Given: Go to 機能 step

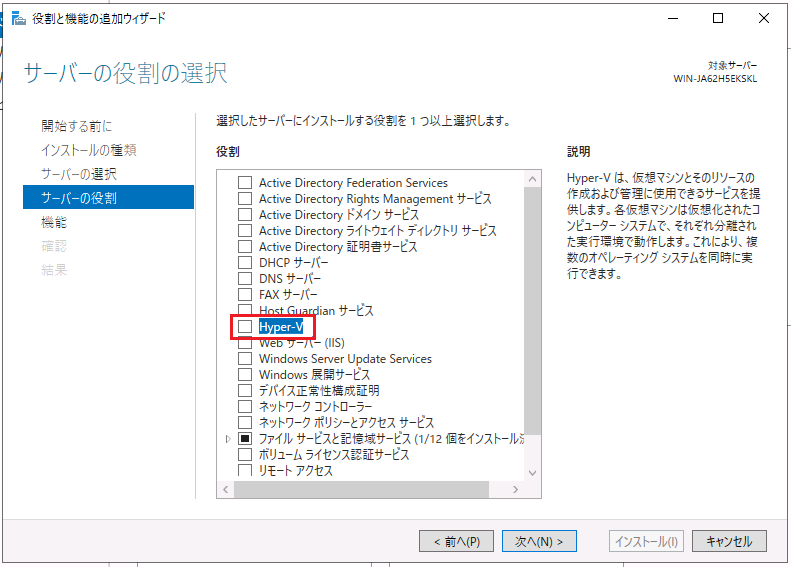Looking at the screenshot, I should point(54,222).
